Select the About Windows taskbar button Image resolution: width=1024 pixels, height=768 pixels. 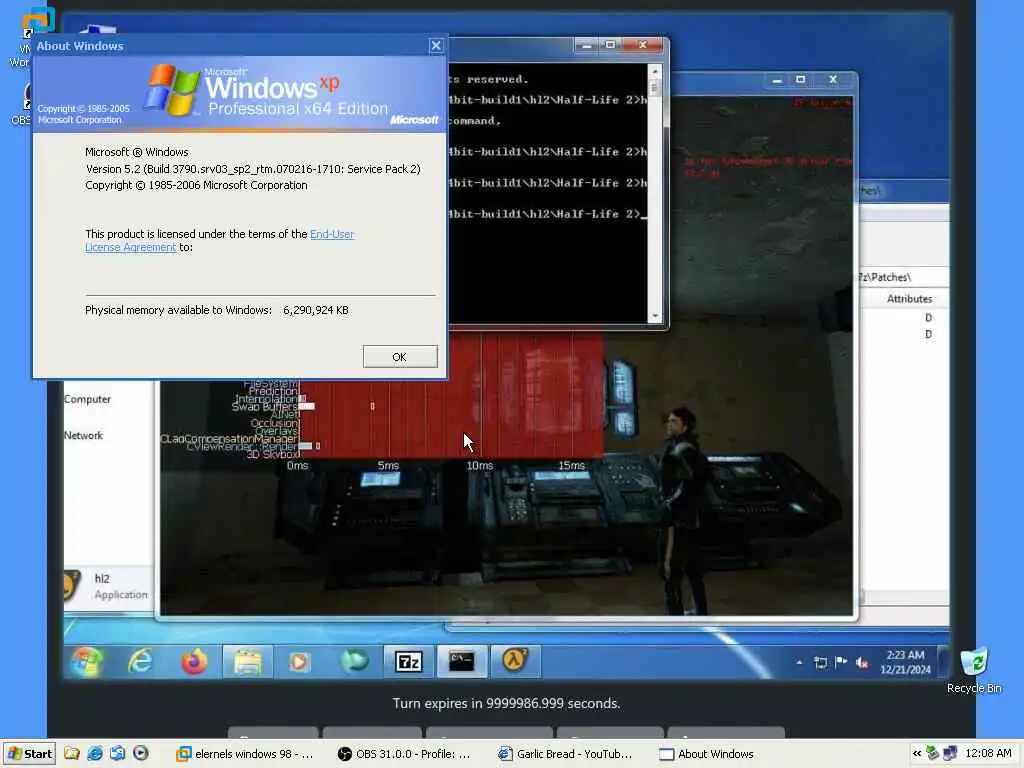coord(726,754)
